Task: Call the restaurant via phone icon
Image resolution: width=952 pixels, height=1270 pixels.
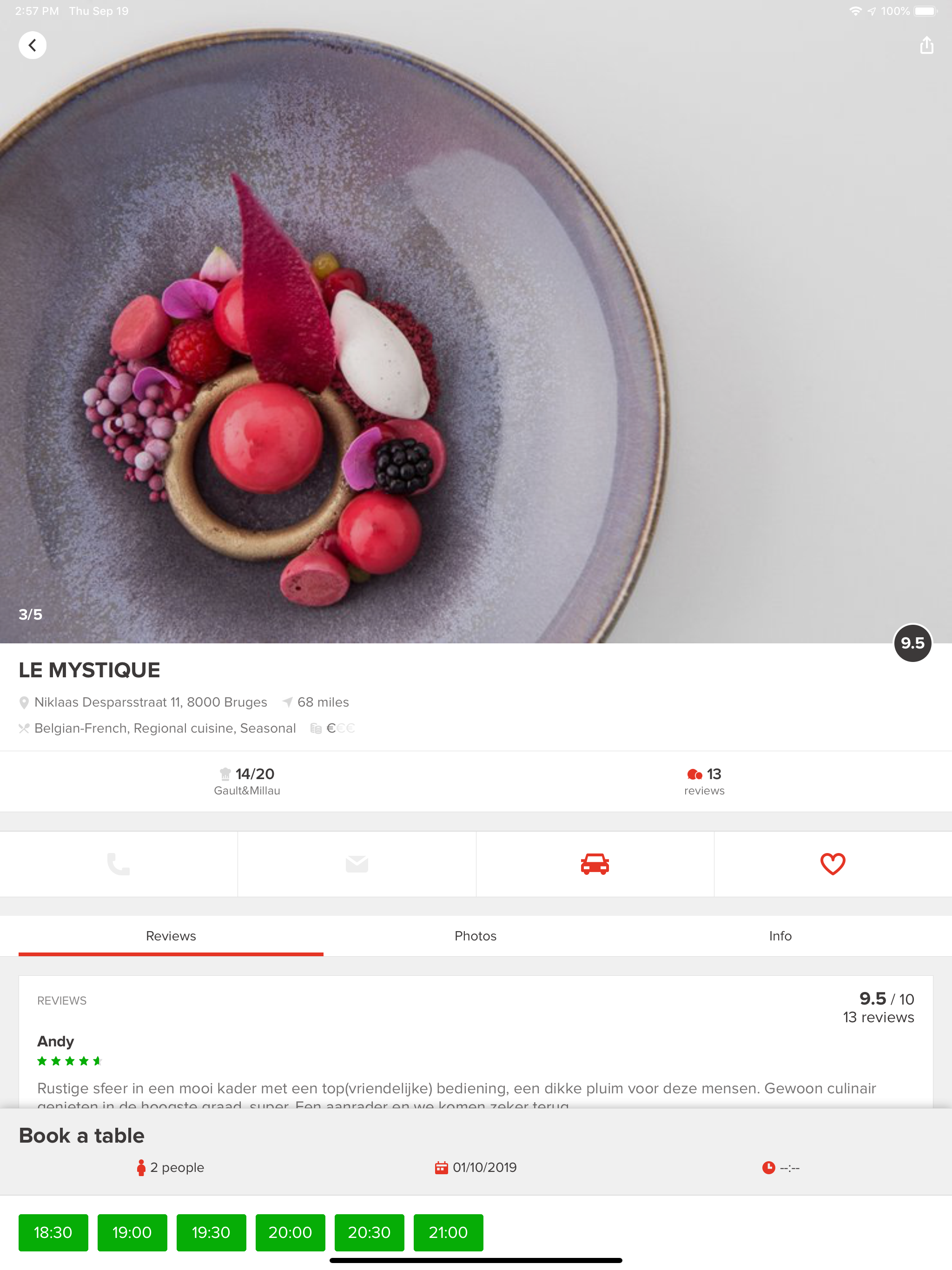Action: pos(118,864)
